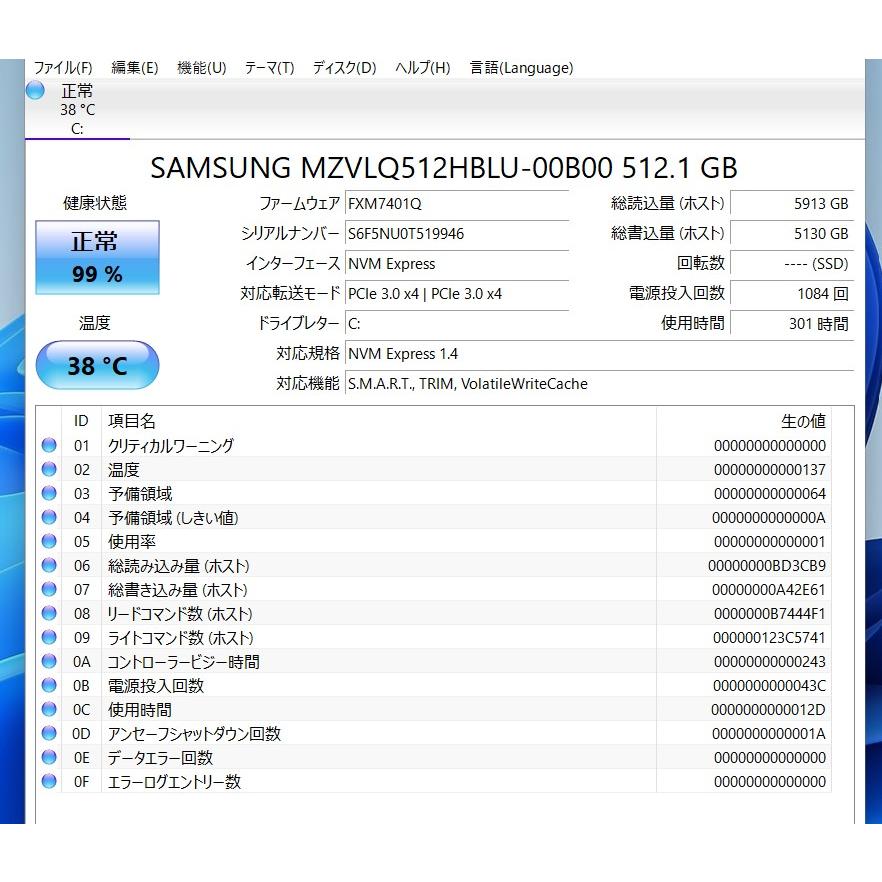Click the SAMSUNG MZVLQ512HBLU model name heading
Image resolution: width=882 pixels, height=882 pixels.
(x=441, y=168)
